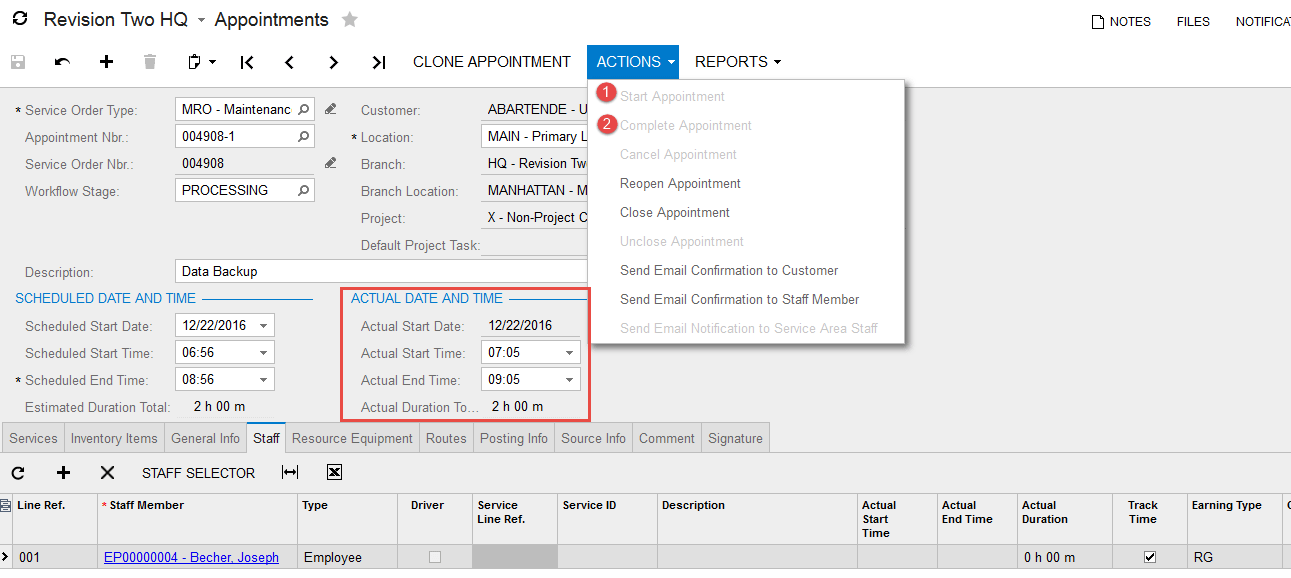Click Export to Excel icon in grid

pyautogui.click(x=335, y=473)
